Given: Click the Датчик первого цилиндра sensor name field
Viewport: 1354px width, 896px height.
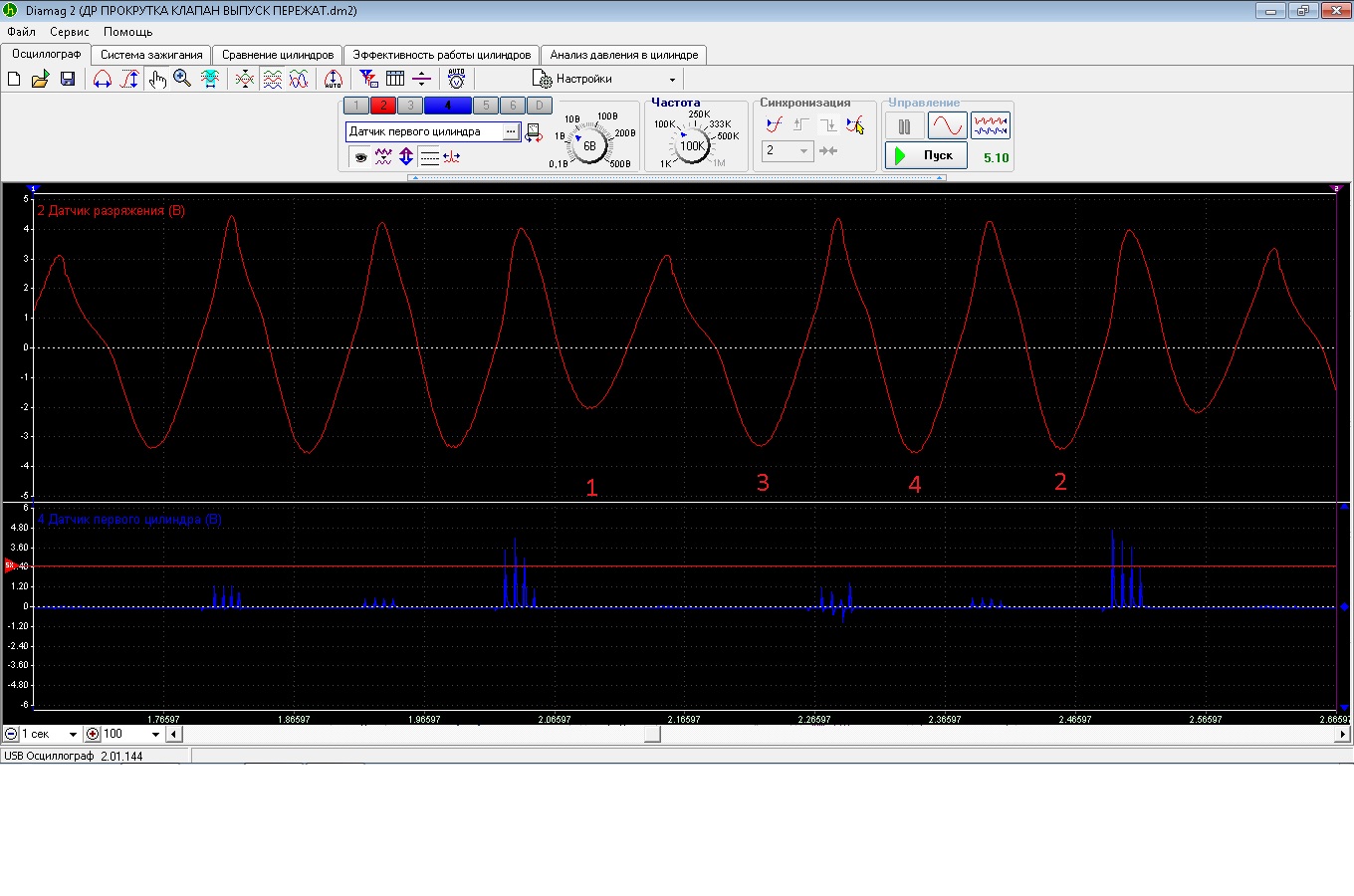Looking at the screenshot, I should coord(423,131).
